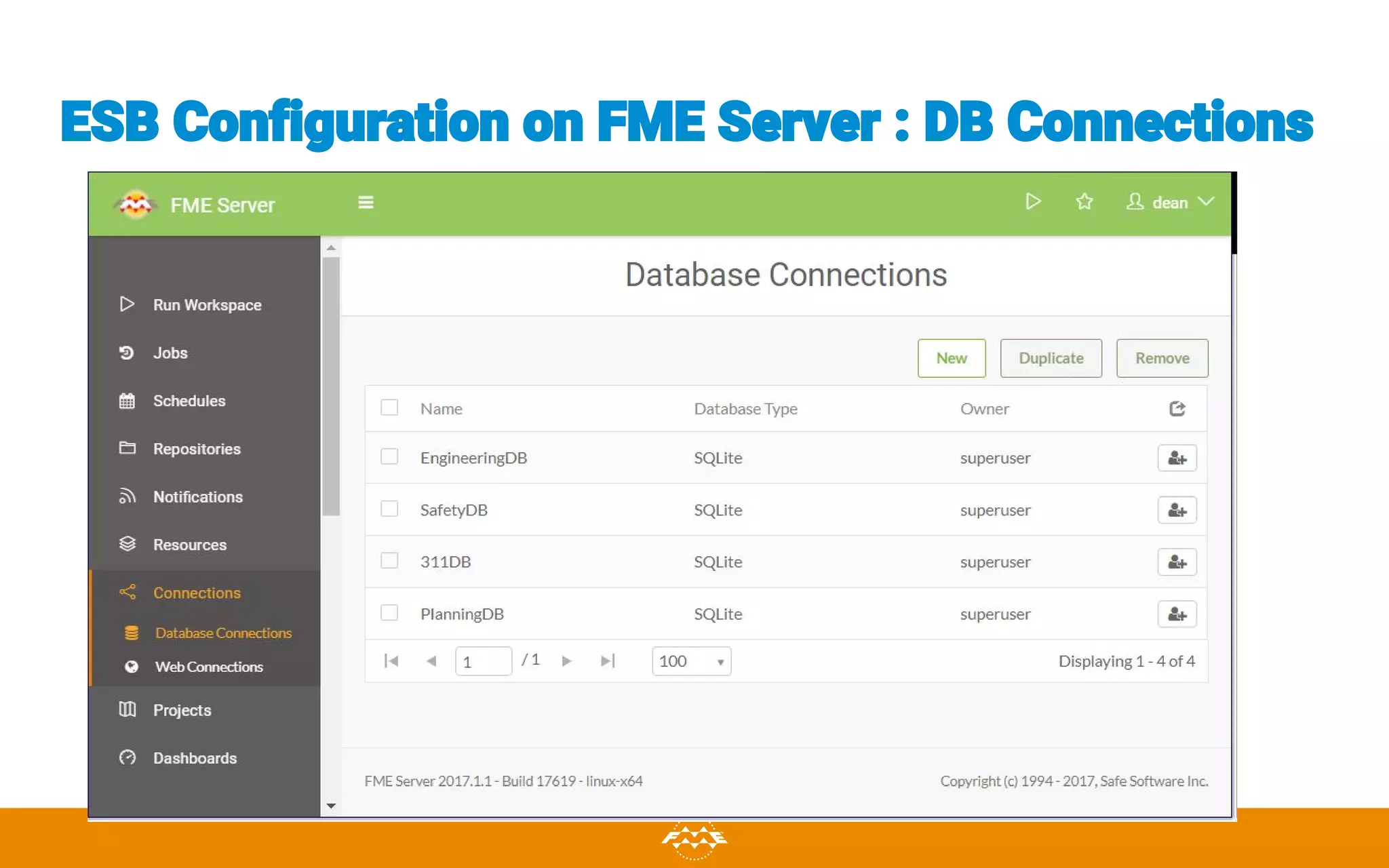The image size is (1389, 868).
Task: Select the EngineeringDB row checkbox
Action: pyautogui.click(x=389, y=456)
